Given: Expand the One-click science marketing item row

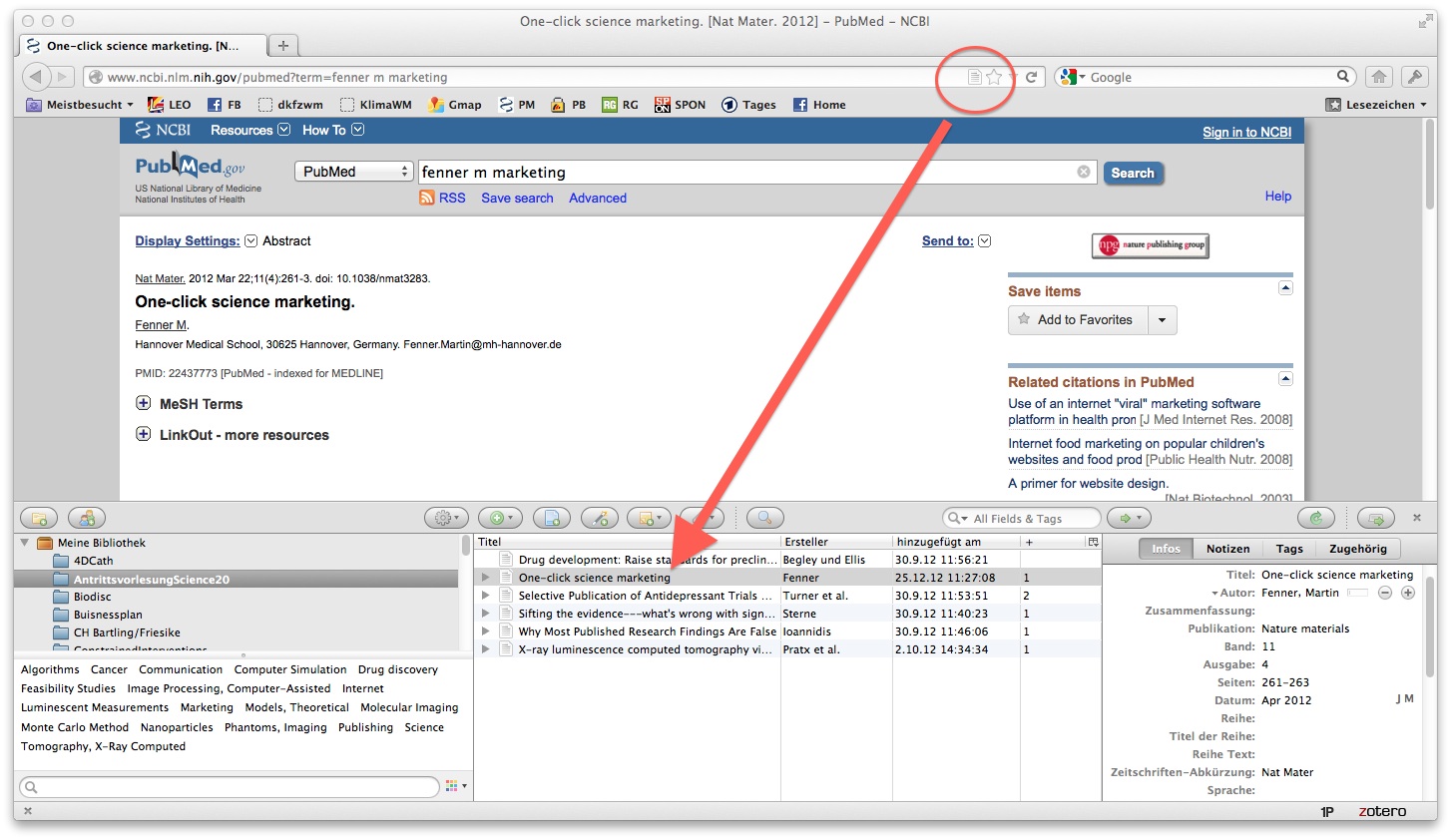Looking at the screenshot, I should click(x=486, y=578).
